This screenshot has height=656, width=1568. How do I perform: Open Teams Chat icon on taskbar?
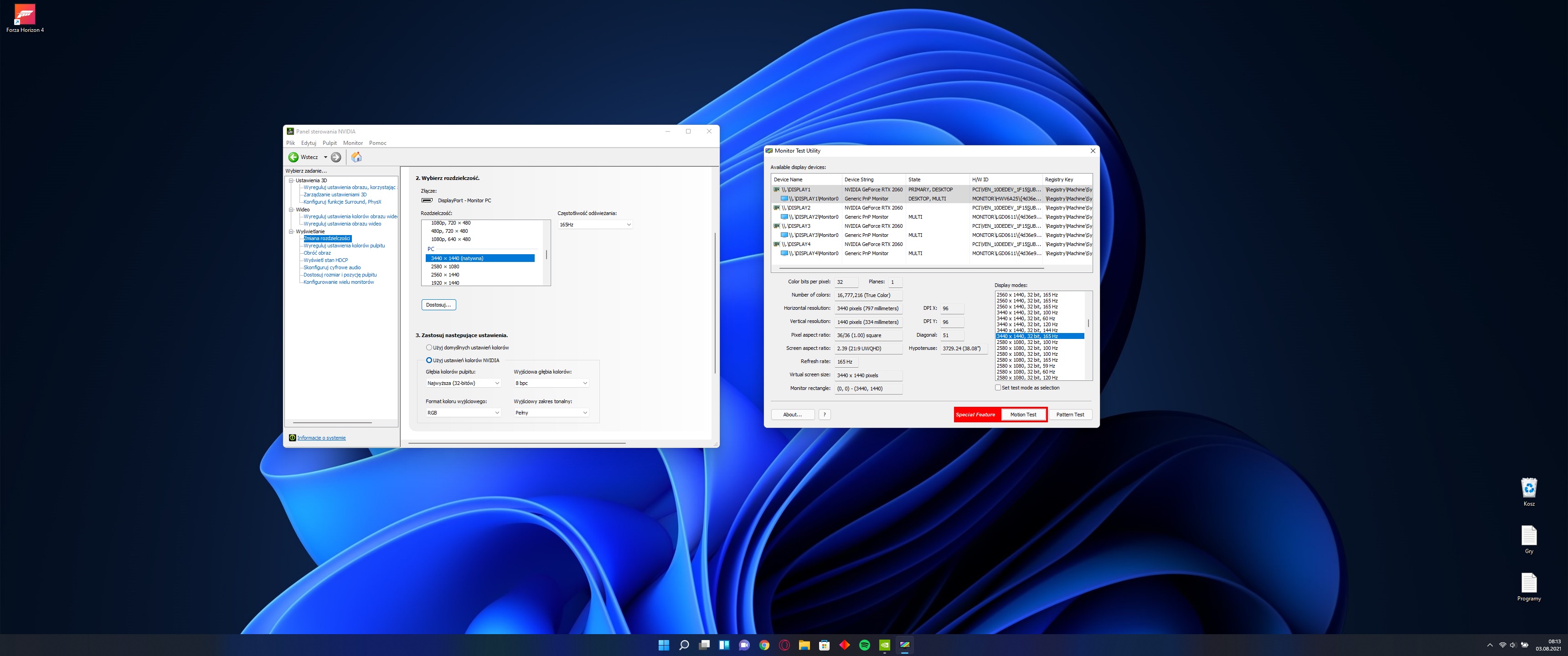click(744, 645)
